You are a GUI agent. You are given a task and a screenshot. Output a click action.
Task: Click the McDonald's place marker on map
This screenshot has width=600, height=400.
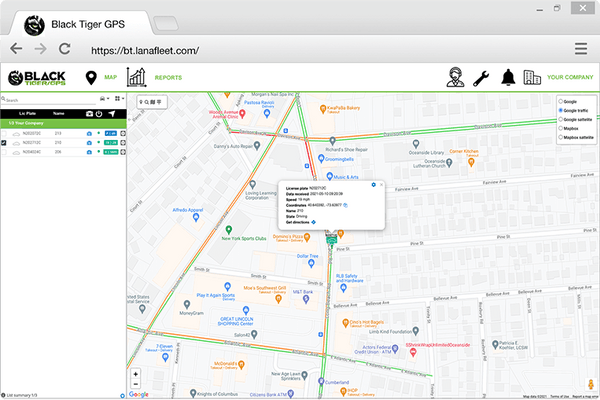241,365
